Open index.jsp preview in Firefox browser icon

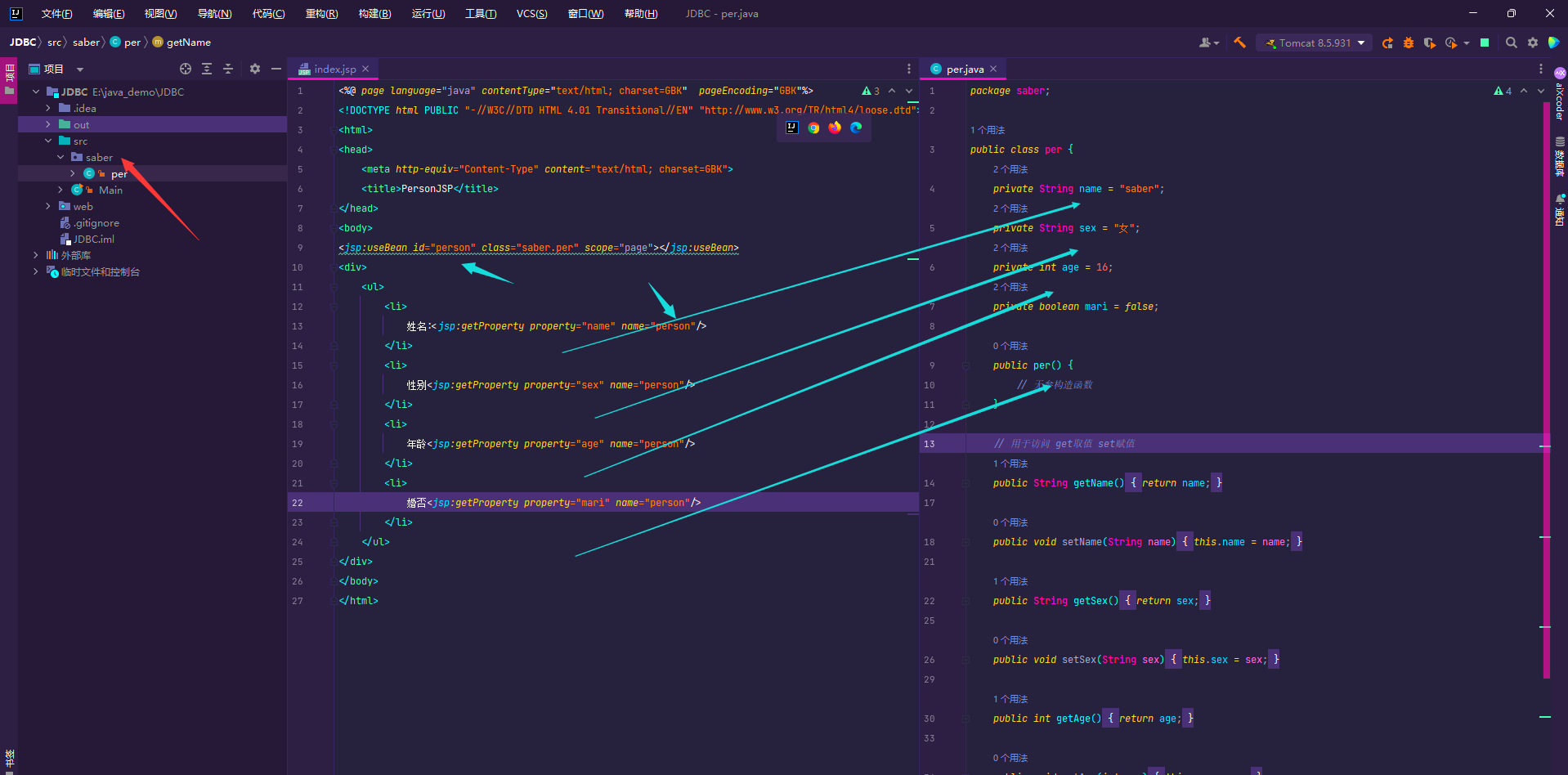(835, 128)
